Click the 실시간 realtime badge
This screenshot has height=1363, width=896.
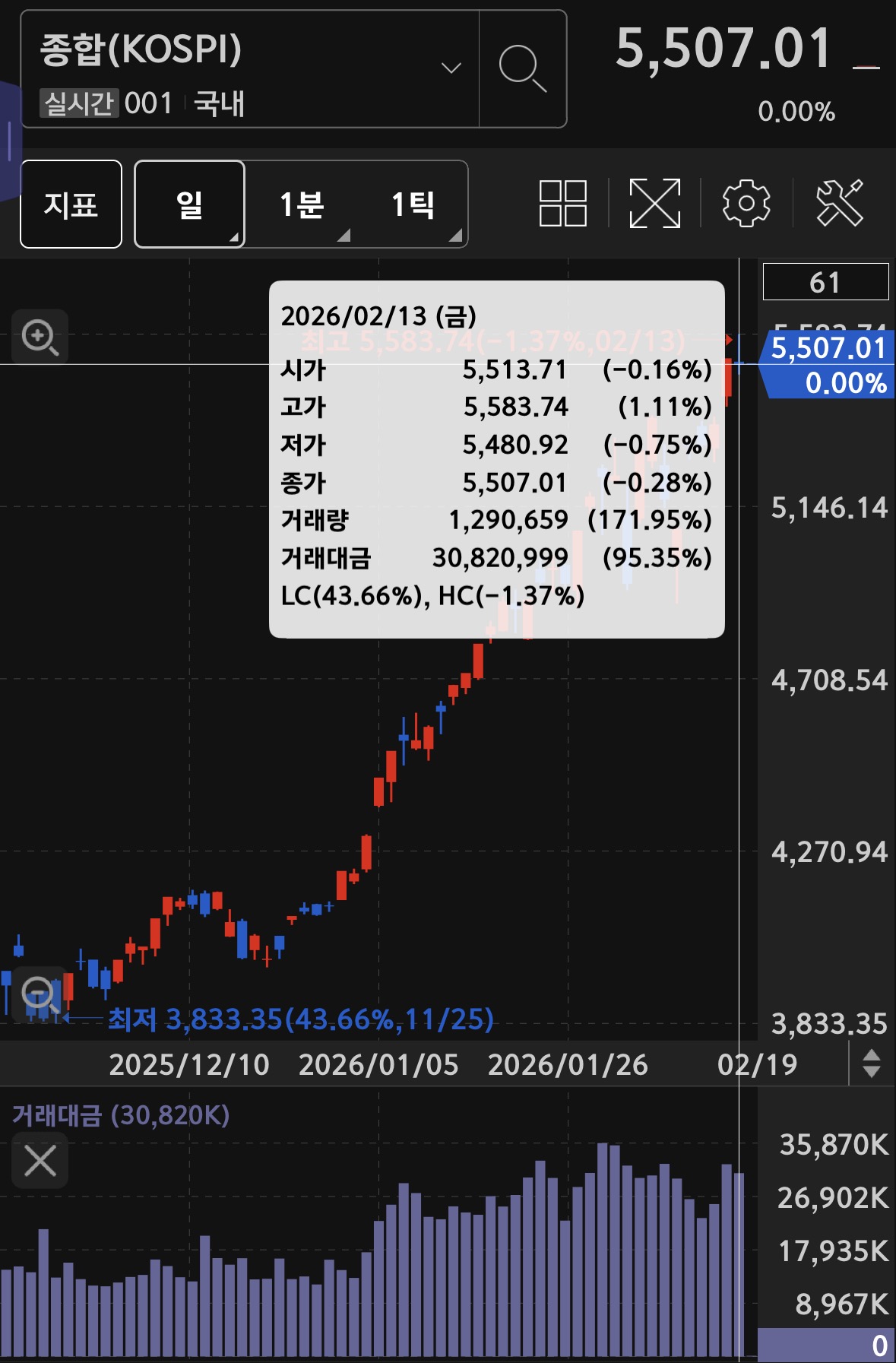[x=79, y=103]
